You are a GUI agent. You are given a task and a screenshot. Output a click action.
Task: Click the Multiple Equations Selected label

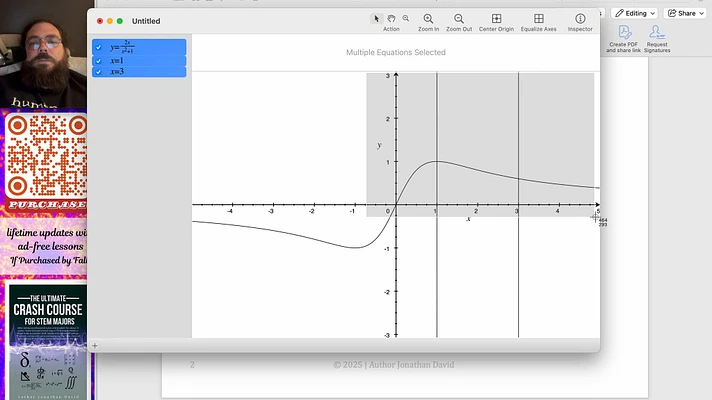[x=396, y=52]
